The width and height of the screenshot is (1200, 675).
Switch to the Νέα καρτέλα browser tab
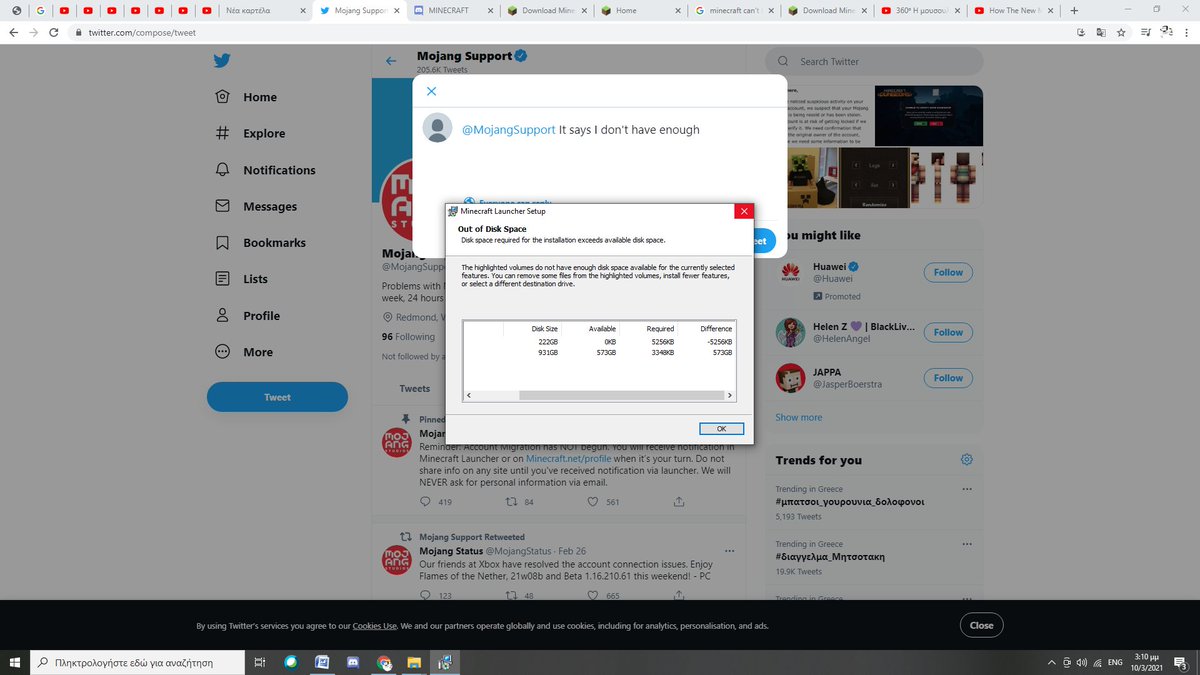click(264, 10)
